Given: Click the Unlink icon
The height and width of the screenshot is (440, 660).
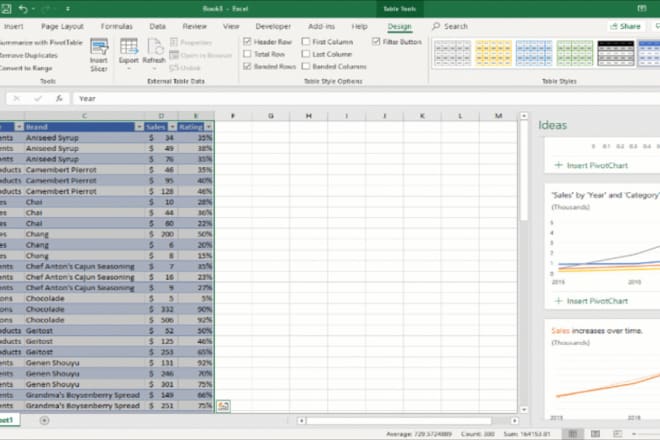Looking at the screenshot, I should tap(174, 68).
